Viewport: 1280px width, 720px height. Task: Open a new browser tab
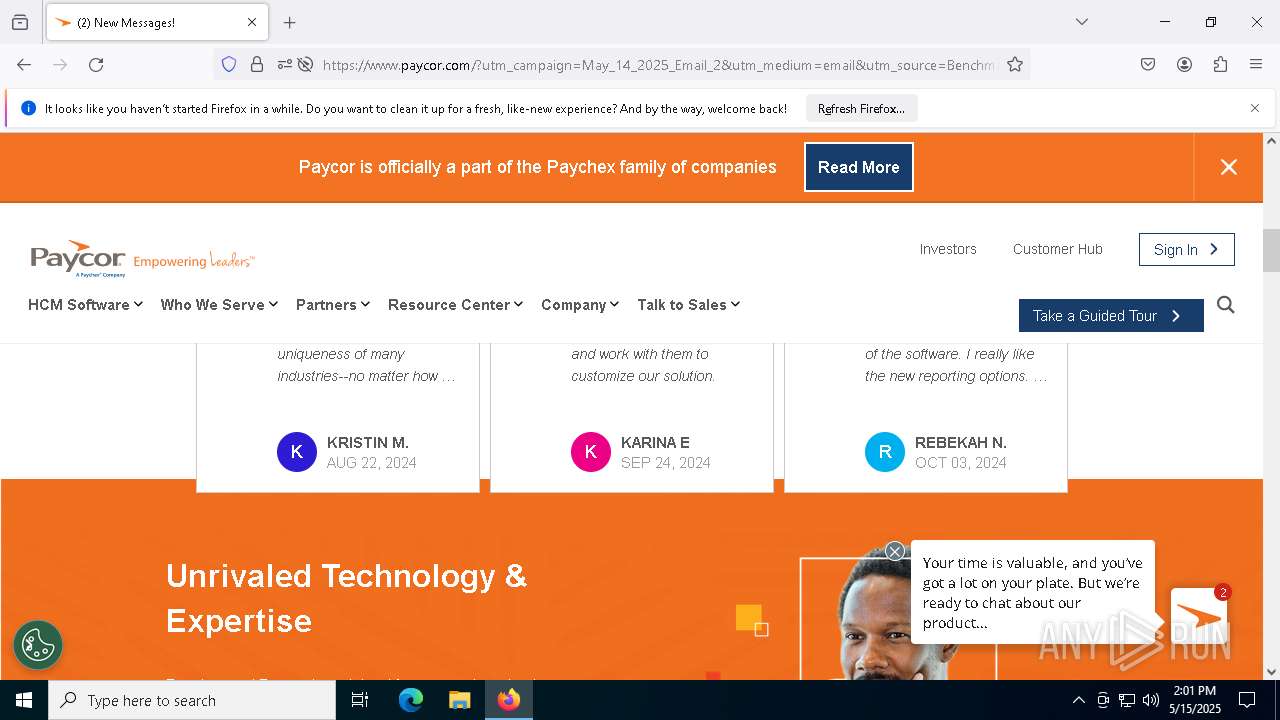(290, 22)
